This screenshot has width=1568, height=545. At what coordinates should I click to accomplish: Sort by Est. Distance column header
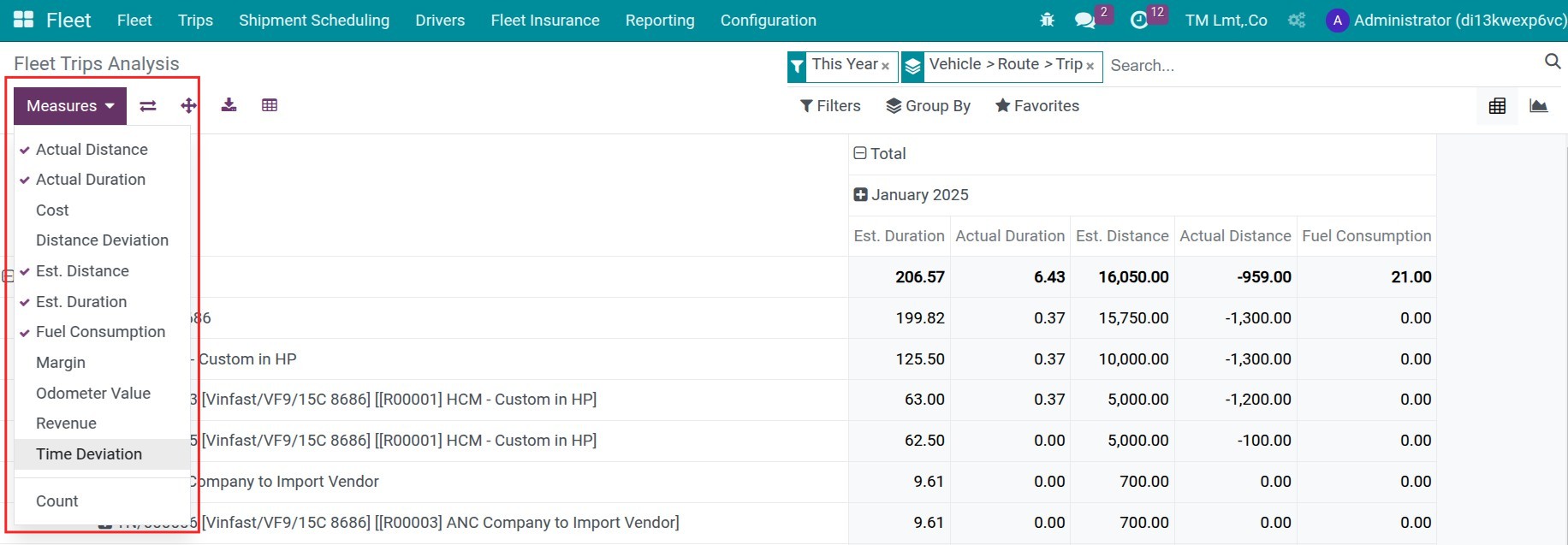click(x=1122, y=236)
